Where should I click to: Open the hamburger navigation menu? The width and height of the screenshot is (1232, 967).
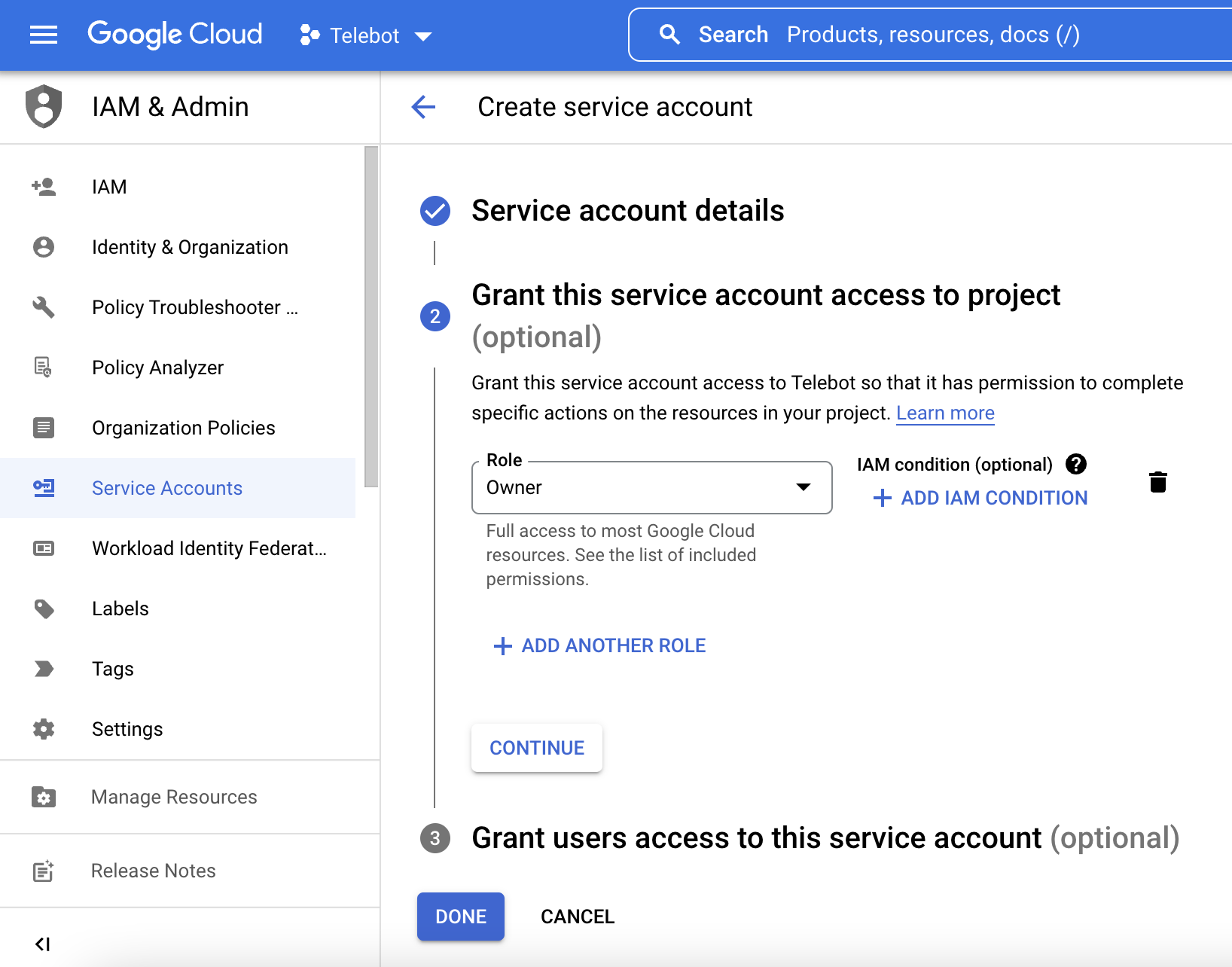(x=43, y=35)
